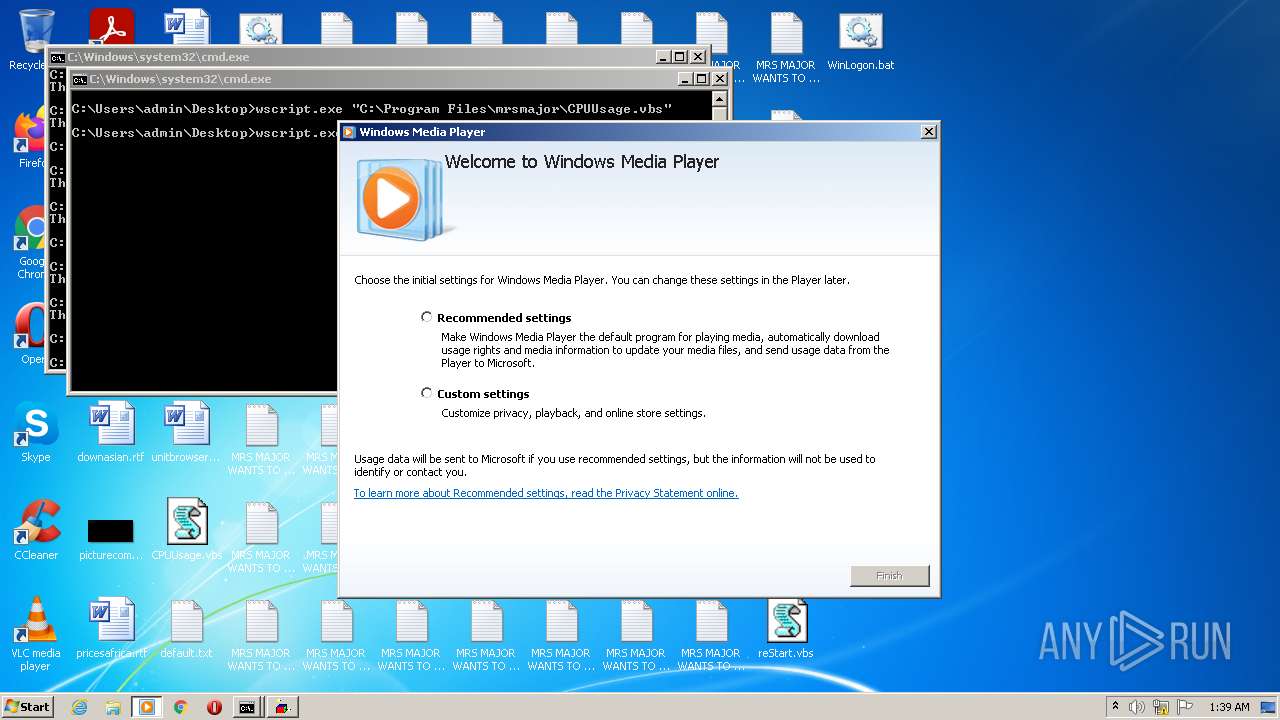
Task: Select the default.txt file icon
Action: pyautogui.click(x=186, y=629)
